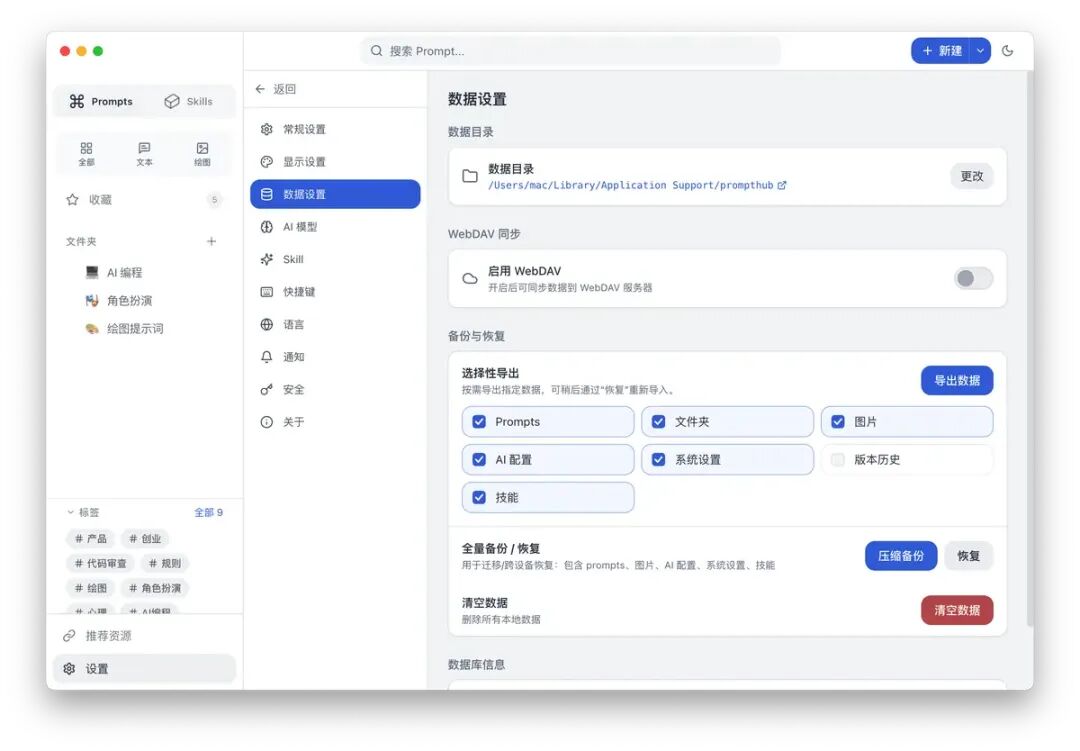
Task: Click folder icon in 数据目录 card
Action: point(470,176)
